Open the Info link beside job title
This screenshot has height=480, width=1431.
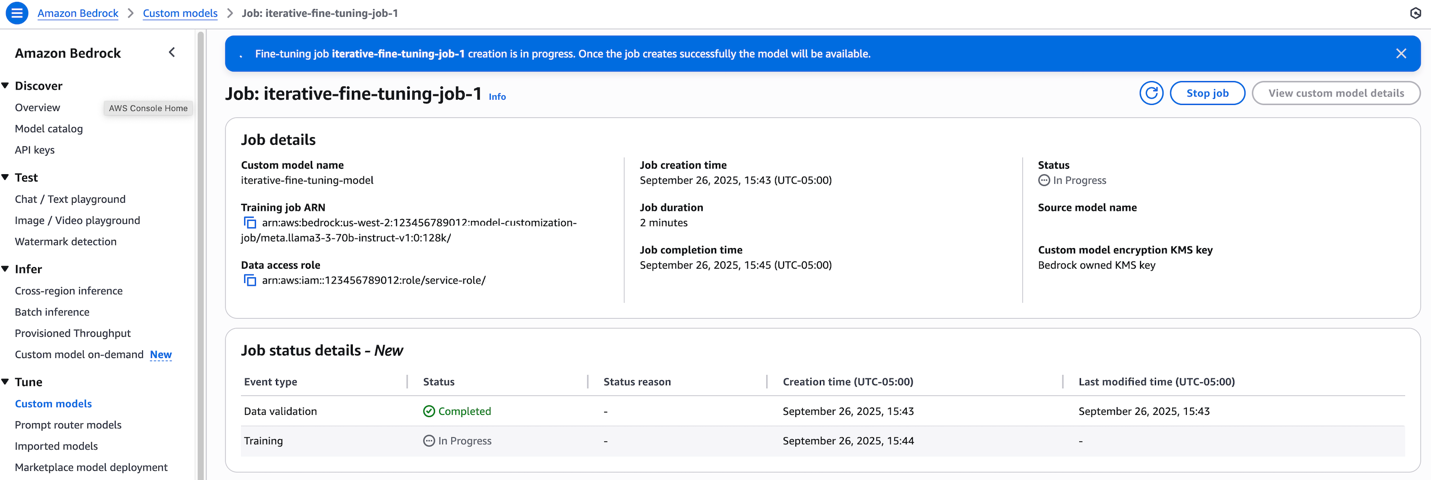point(497,97)
